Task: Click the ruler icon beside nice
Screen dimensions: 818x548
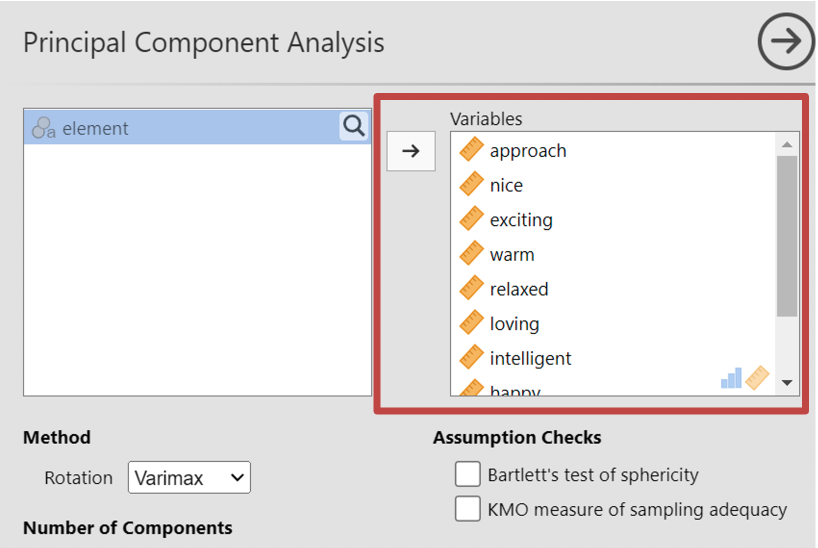Action: pos(471,185)
